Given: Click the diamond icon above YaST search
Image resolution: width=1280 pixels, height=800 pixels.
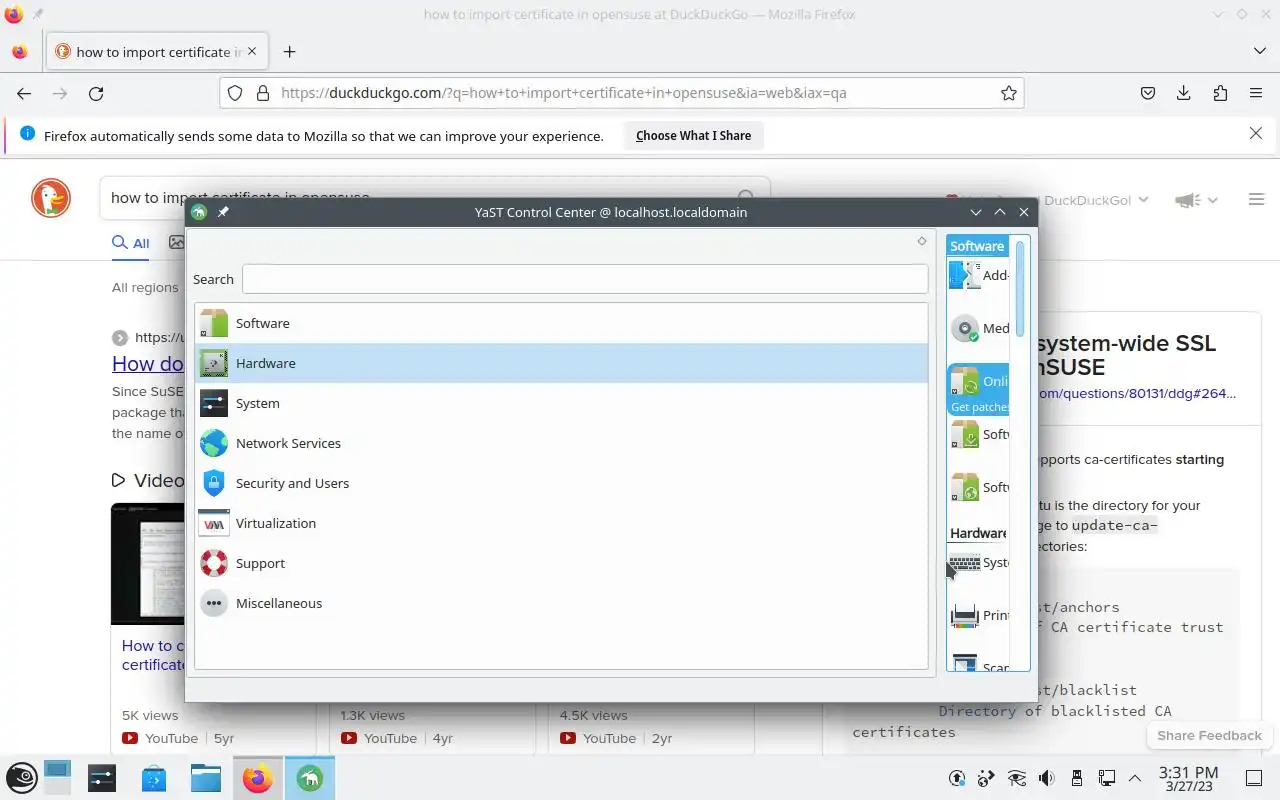Looking at the screenshot, I should 922,241.
